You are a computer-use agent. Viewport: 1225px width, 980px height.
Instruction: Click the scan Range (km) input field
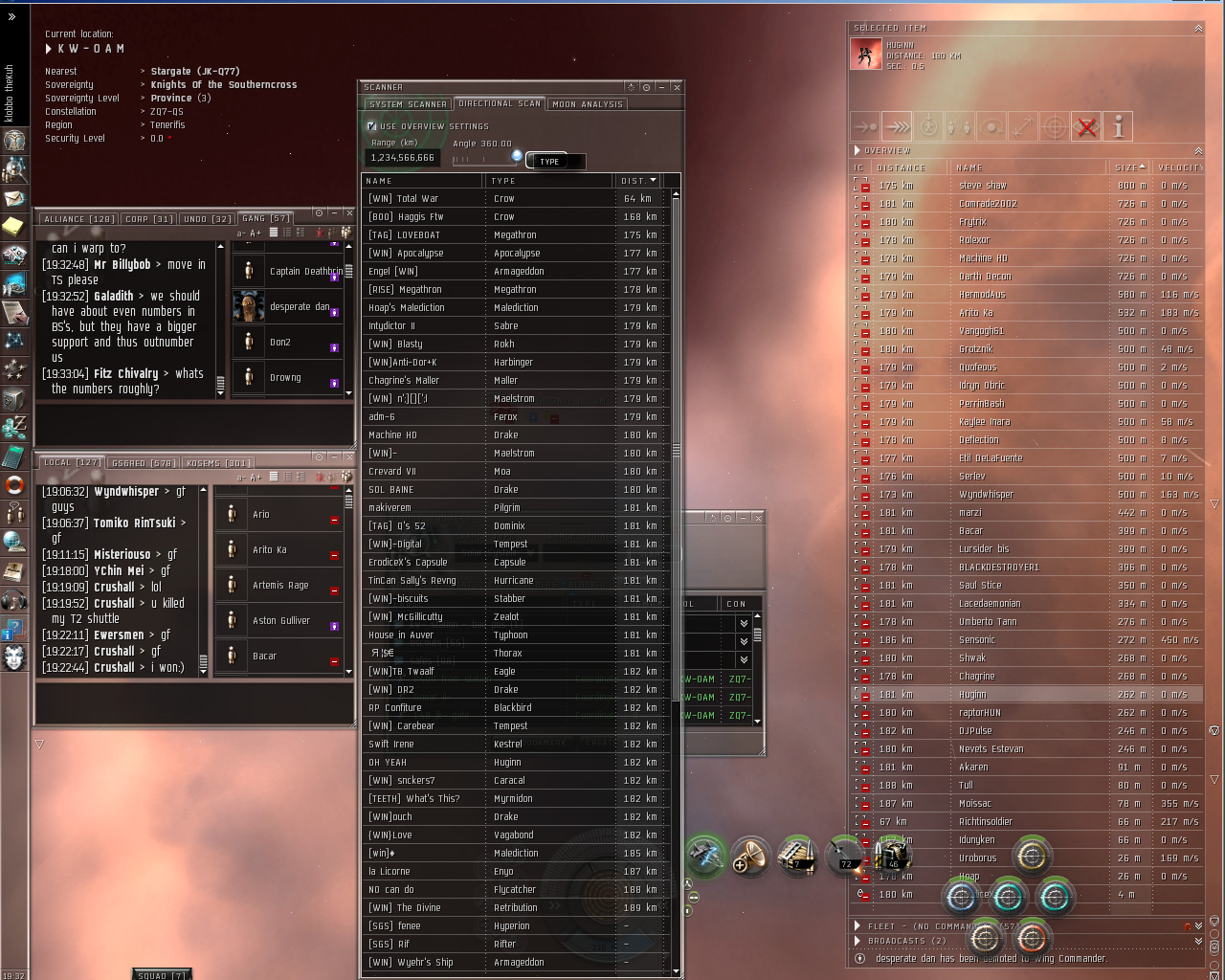click(404, 158)
